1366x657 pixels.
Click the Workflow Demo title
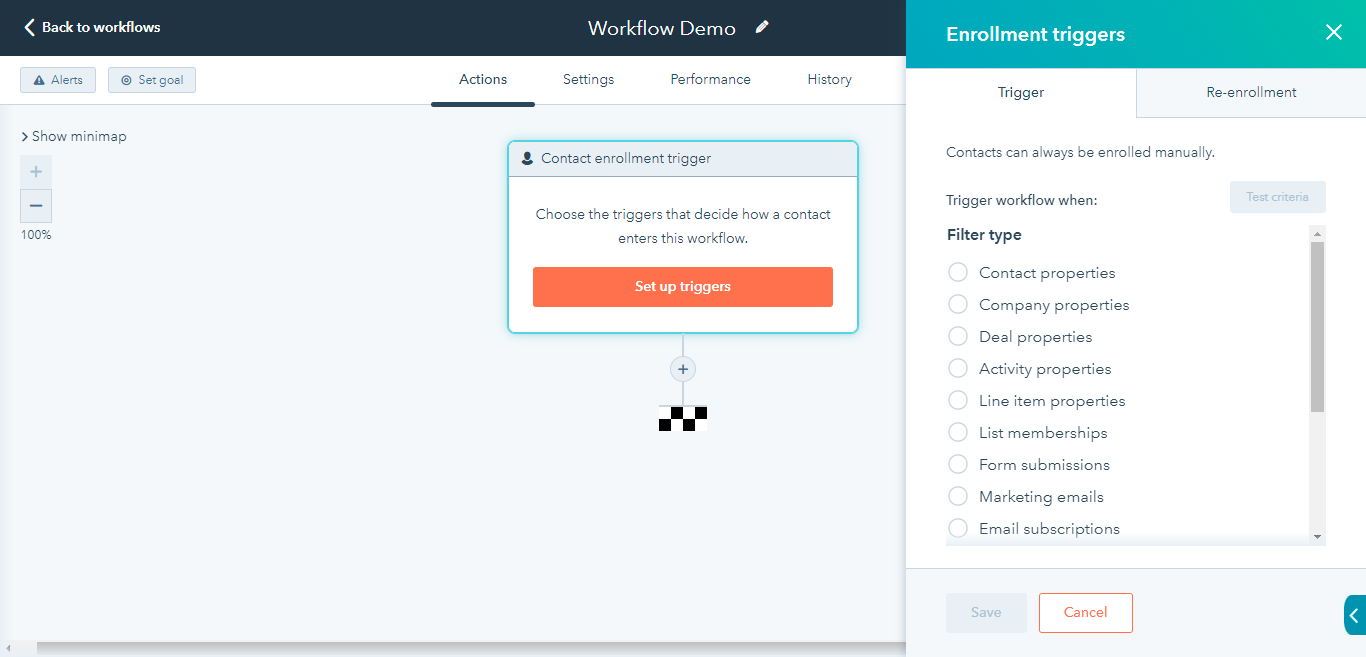(662, 28)
